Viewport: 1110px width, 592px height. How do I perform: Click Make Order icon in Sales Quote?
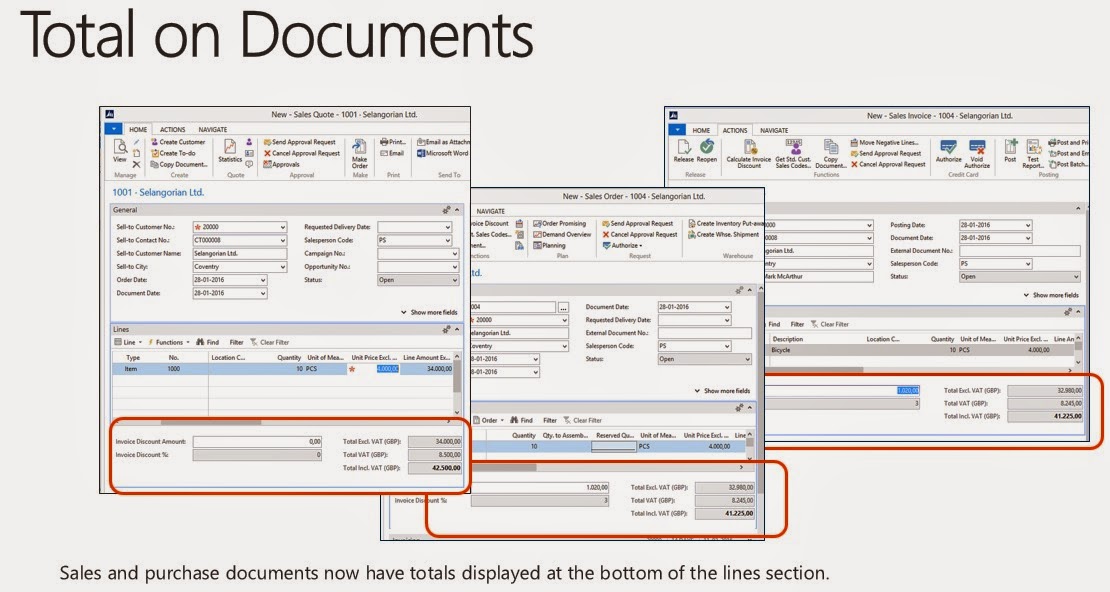(x=360, y=153)
